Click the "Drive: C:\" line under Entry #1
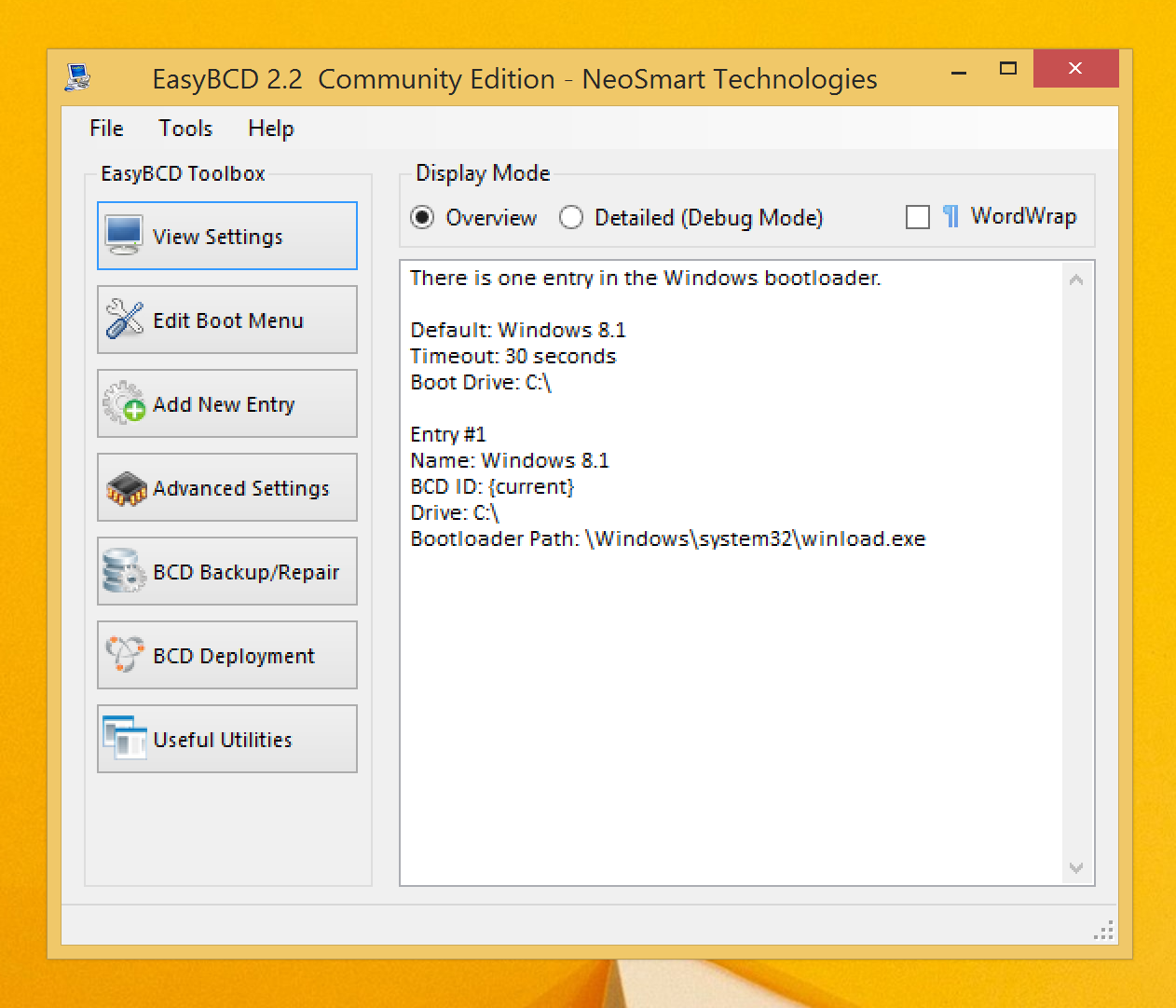 pos(455,512)
